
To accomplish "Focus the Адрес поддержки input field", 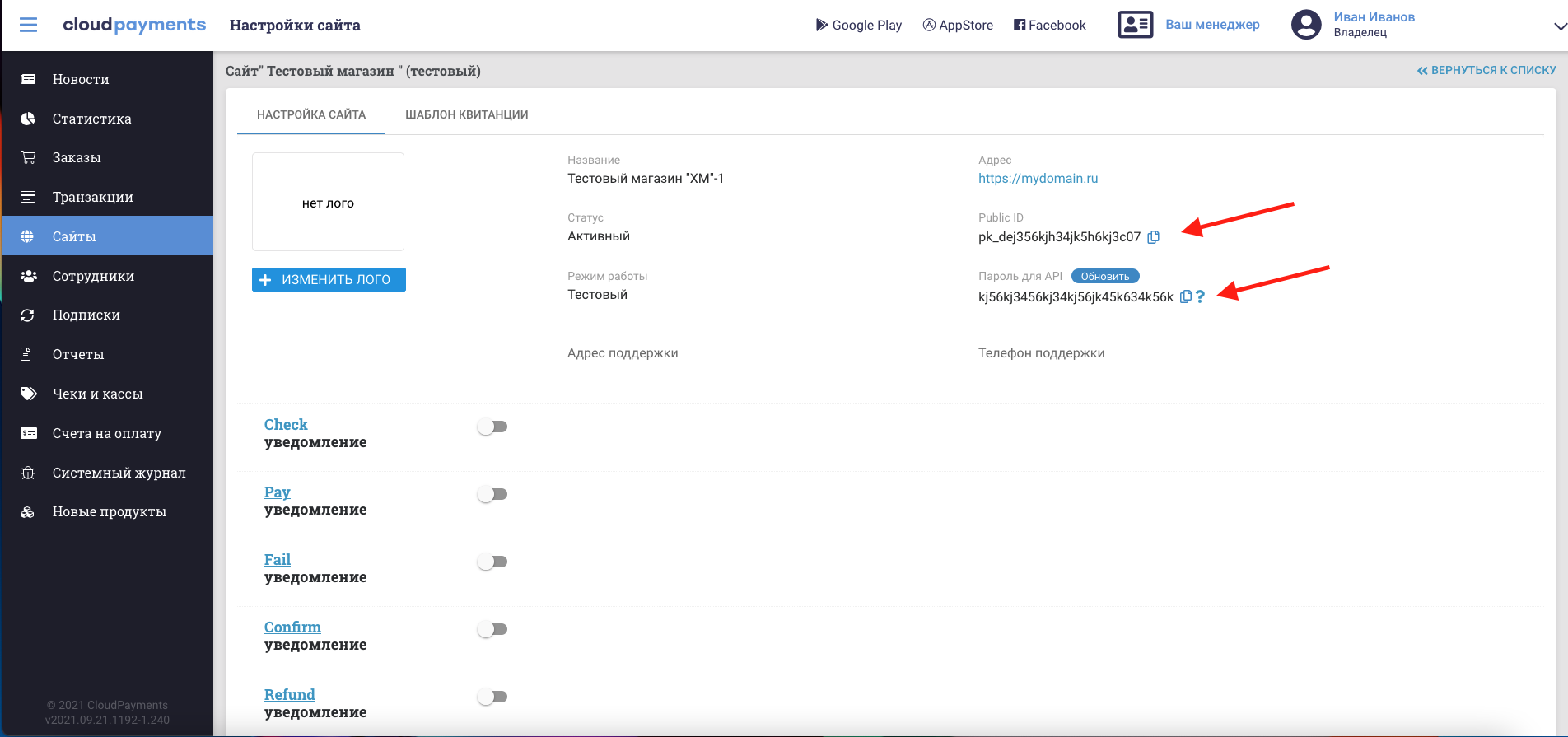I will coord(760,353).
